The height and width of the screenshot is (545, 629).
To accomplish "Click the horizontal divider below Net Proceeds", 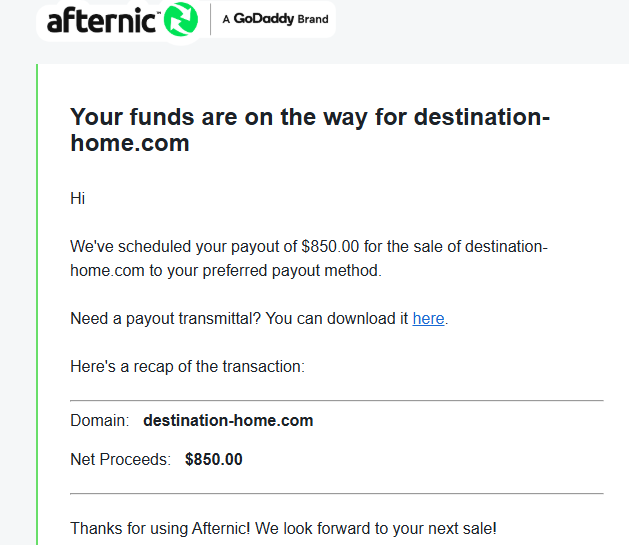I will (337, 494).
